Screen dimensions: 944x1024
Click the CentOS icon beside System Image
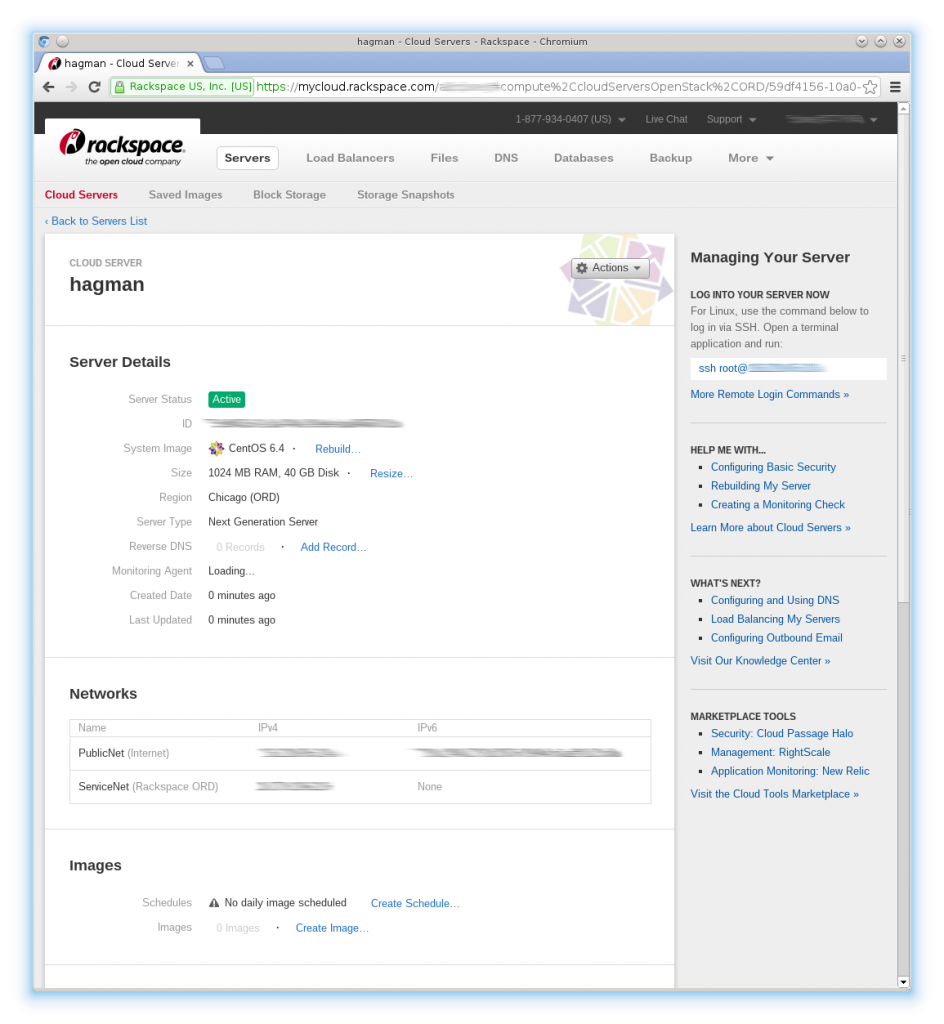coord(216,449)
